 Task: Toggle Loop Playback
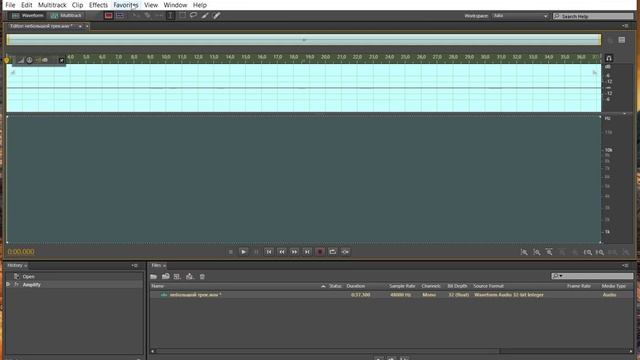[333, 252]
